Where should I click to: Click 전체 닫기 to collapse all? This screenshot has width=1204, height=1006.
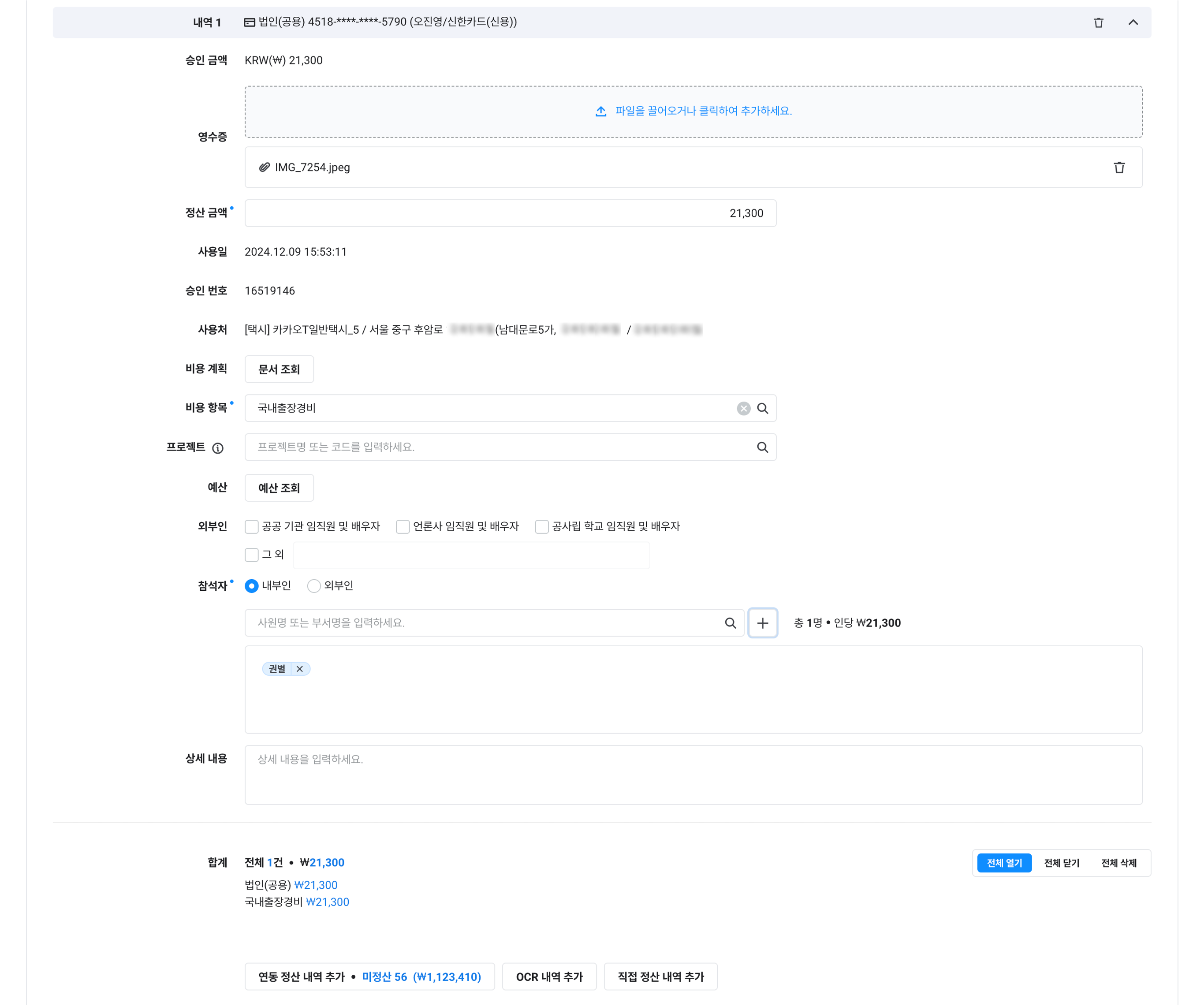(1061, 863)
